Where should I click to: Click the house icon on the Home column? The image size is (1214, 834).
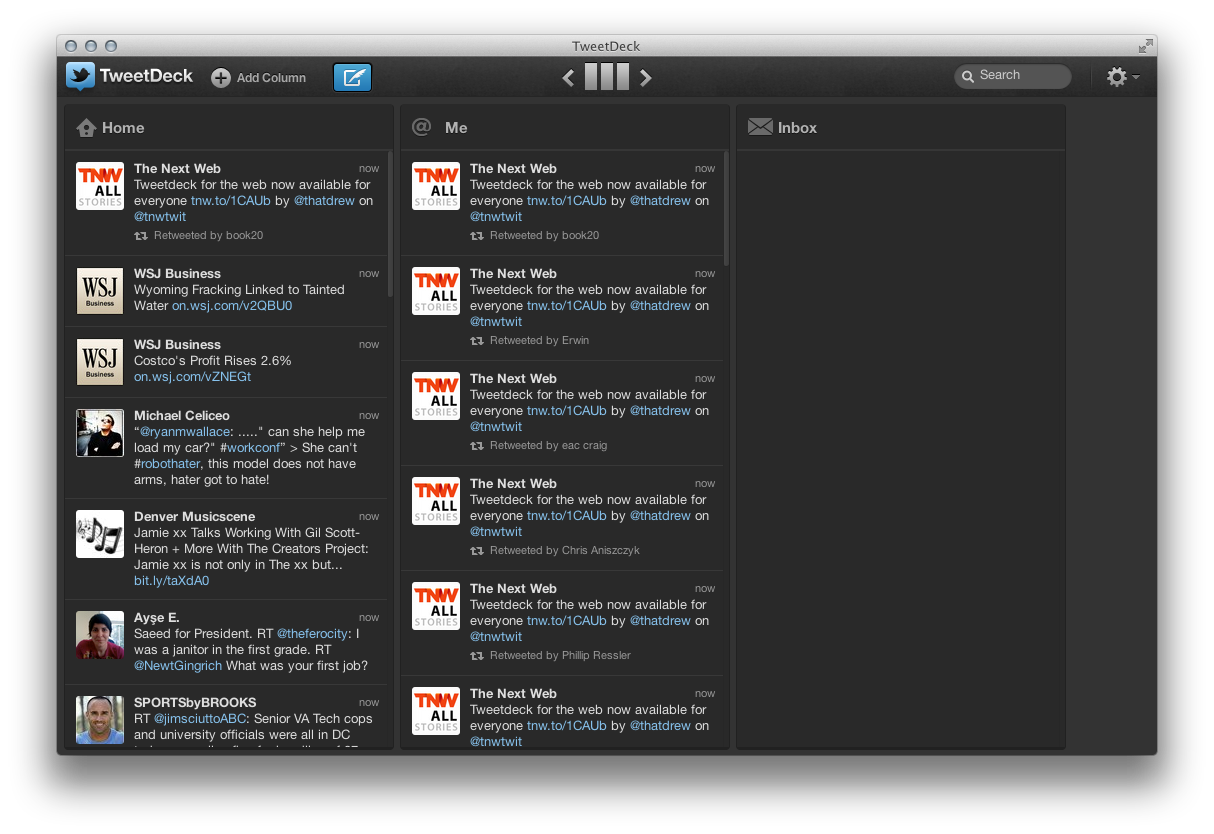(x=86, y=127)
